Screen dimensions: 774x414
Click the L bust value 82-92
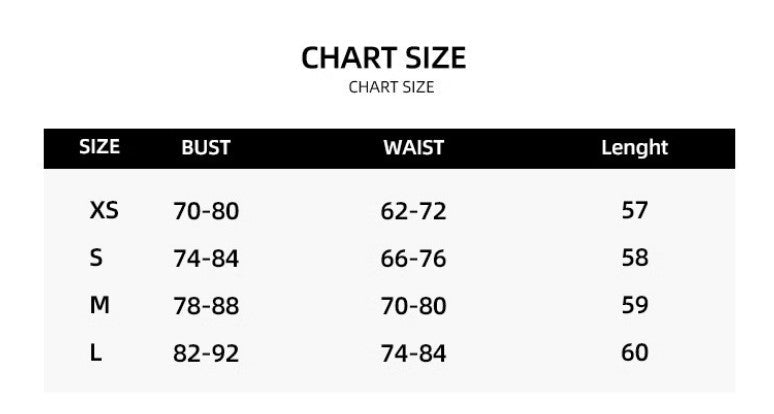(x=206, y=353)
